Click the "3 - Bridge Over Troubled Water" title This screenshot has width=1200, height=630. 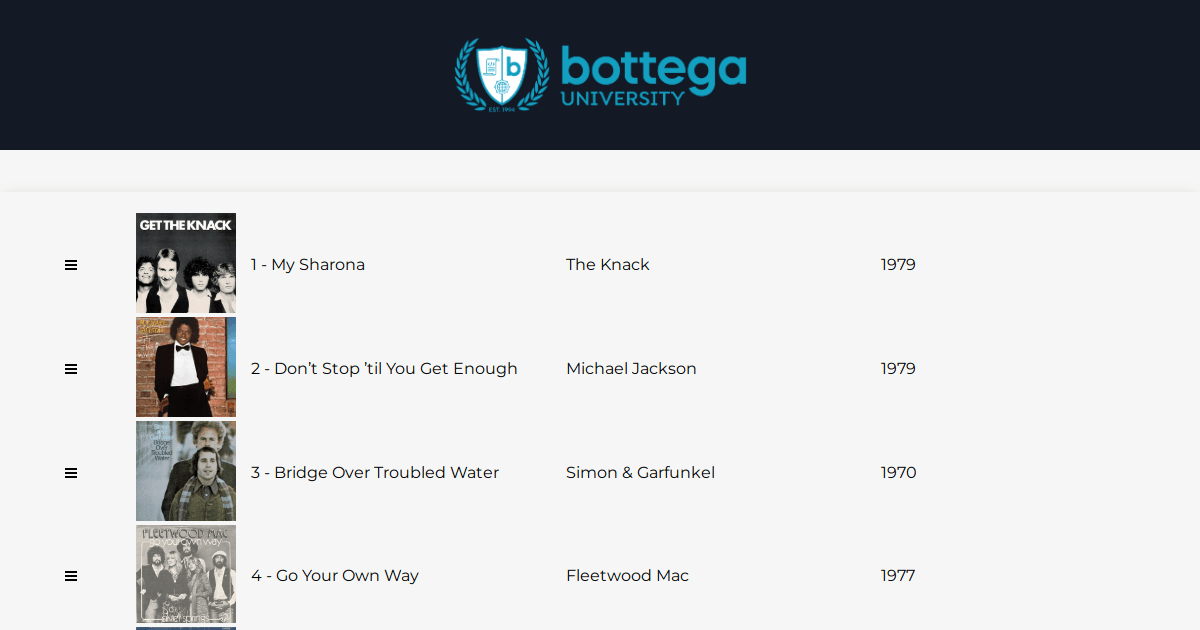(375, 473)
